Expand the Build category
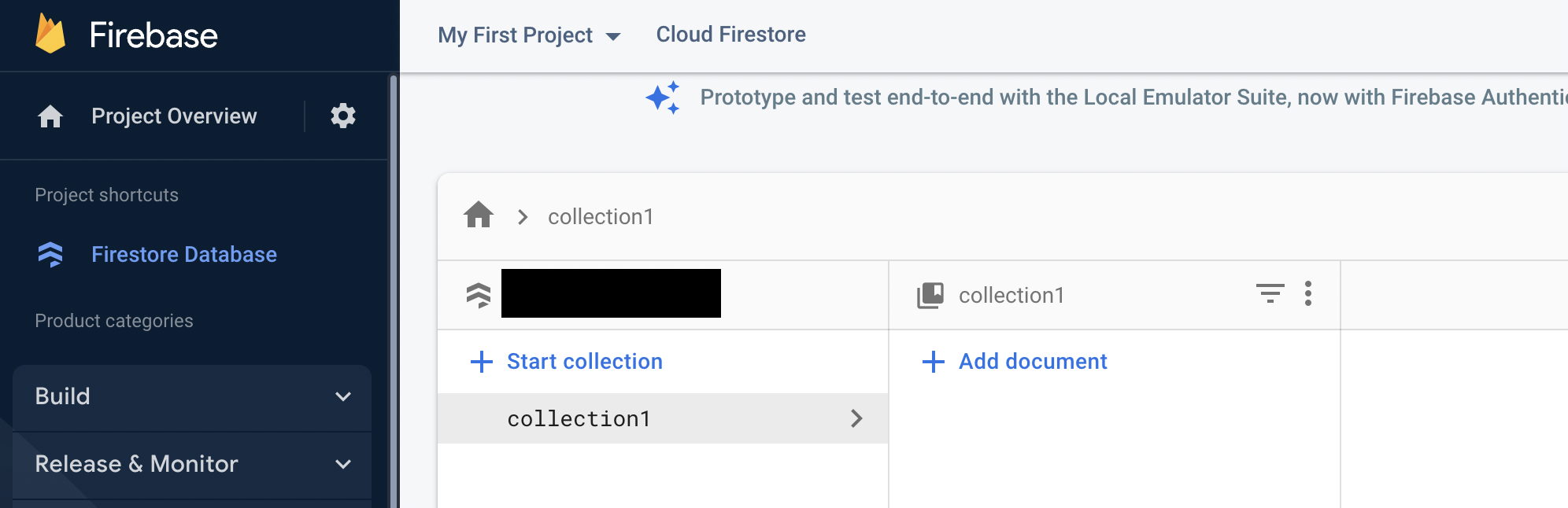The width and height of the screenshot is (1568, 508). click(x=192, y=396)
